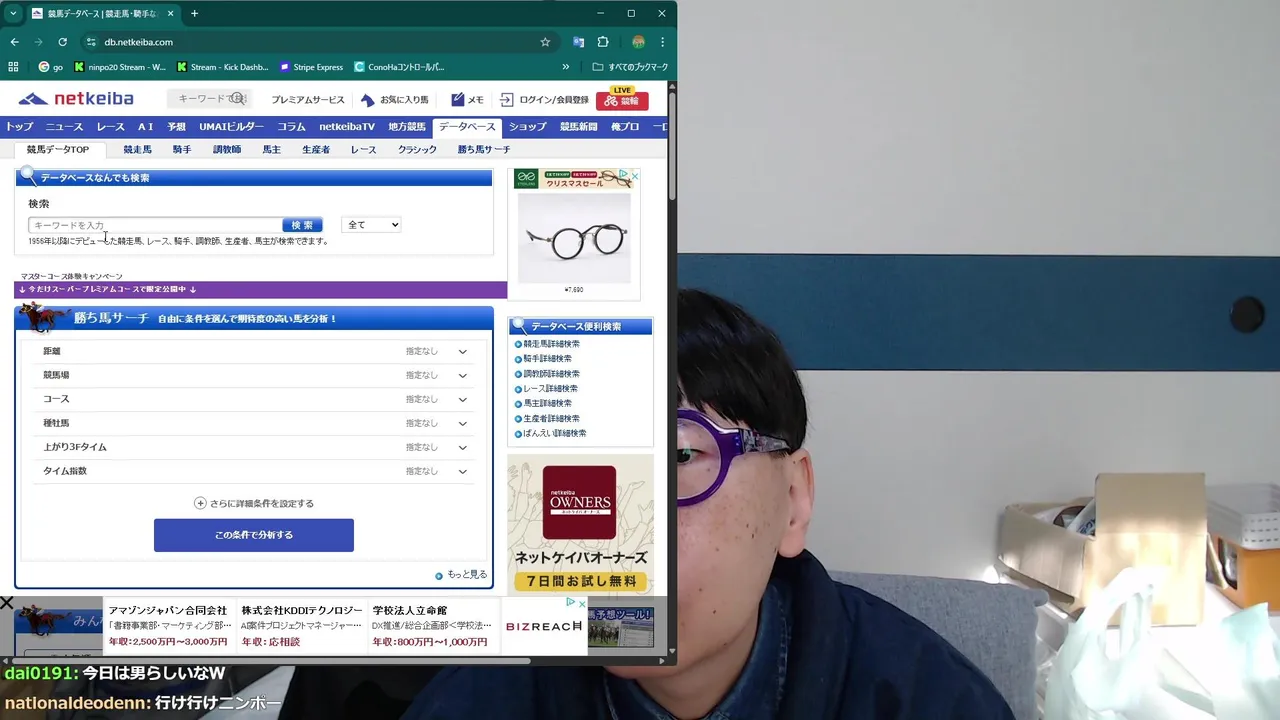The height and width of the screenshot is (720, 1280).
Task: Reload the page with refresh icon
Action: point(62,42)
